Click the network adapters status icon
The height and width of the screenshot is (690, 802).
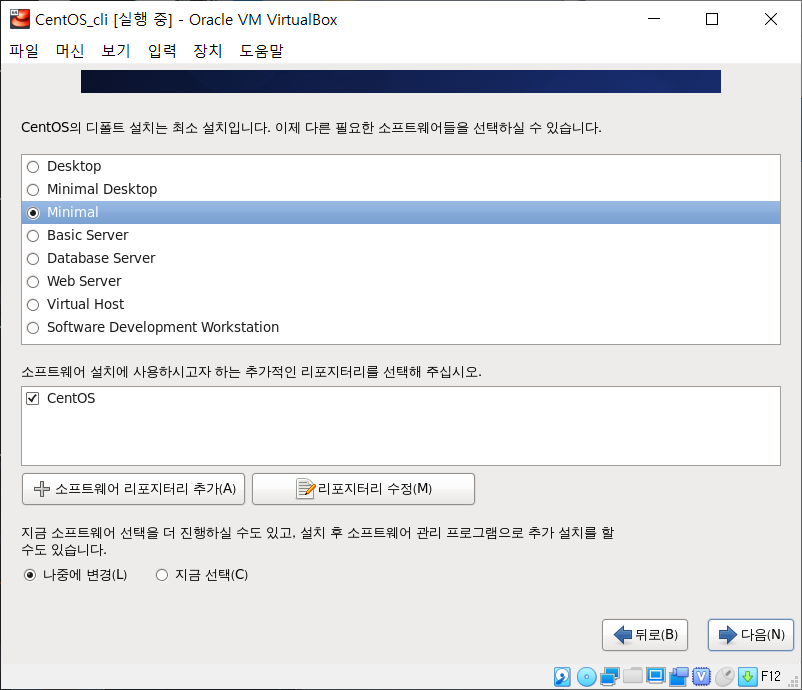point(610,677)
